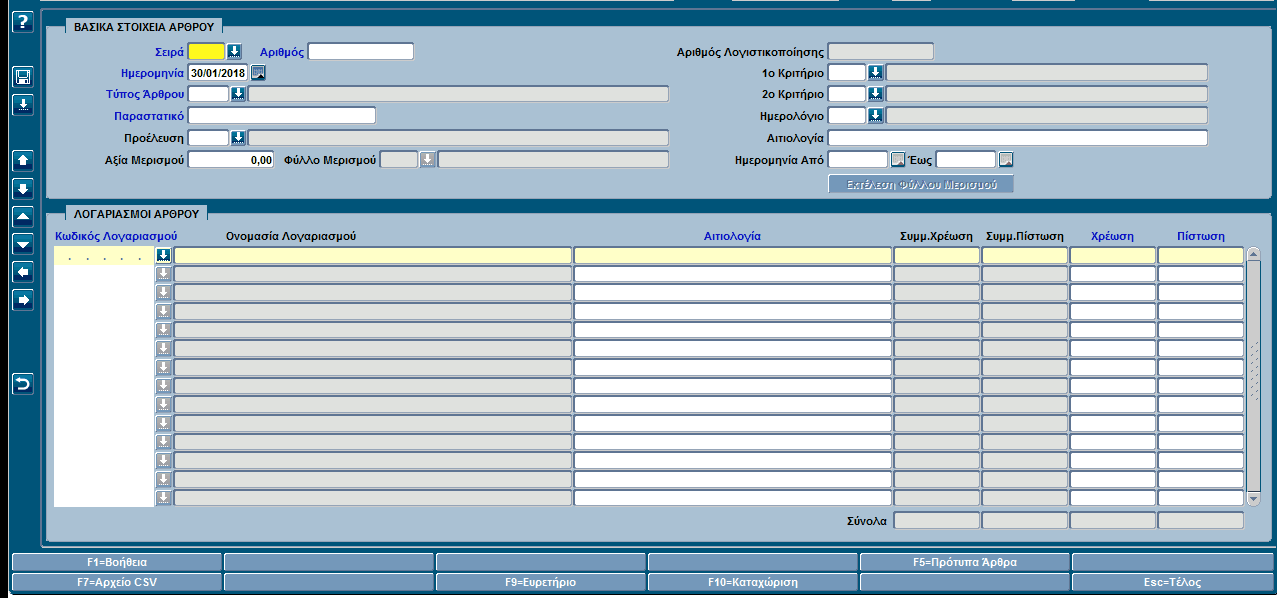
Task: Click the left arrow sidebar icon
Action: click(x=23, y=271)
